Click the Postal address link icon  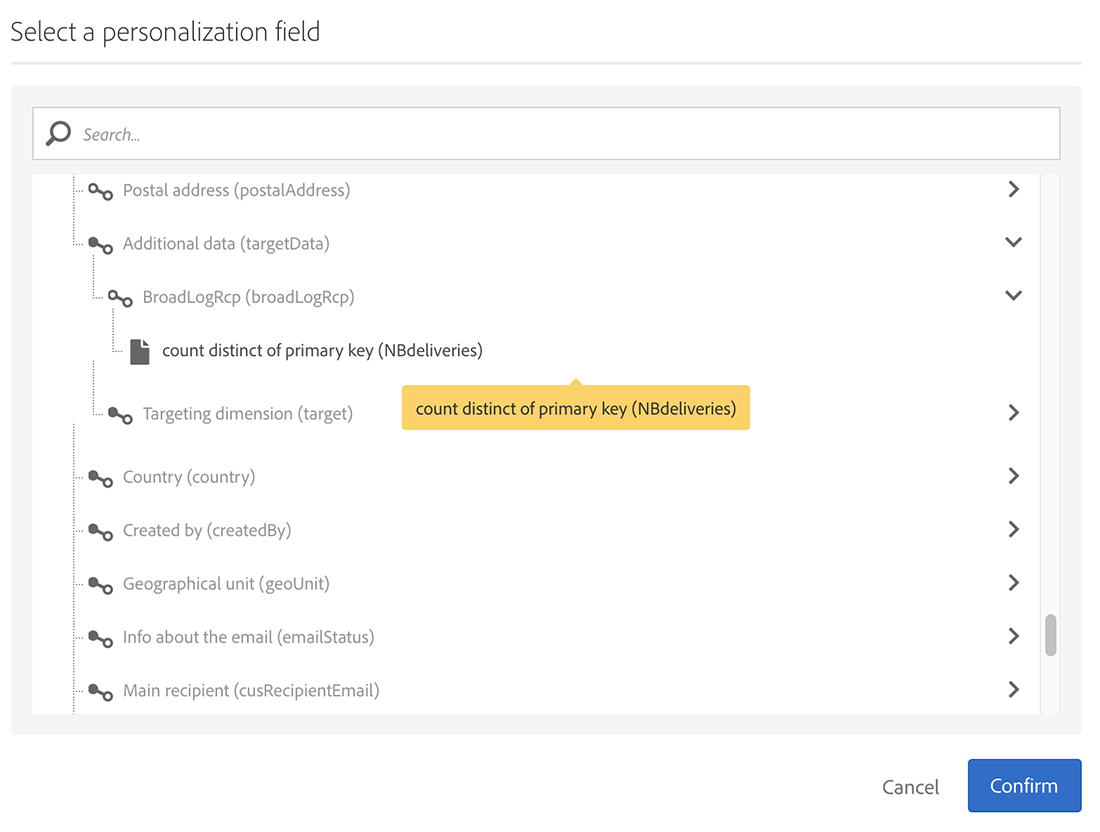[x=100, y=190]
